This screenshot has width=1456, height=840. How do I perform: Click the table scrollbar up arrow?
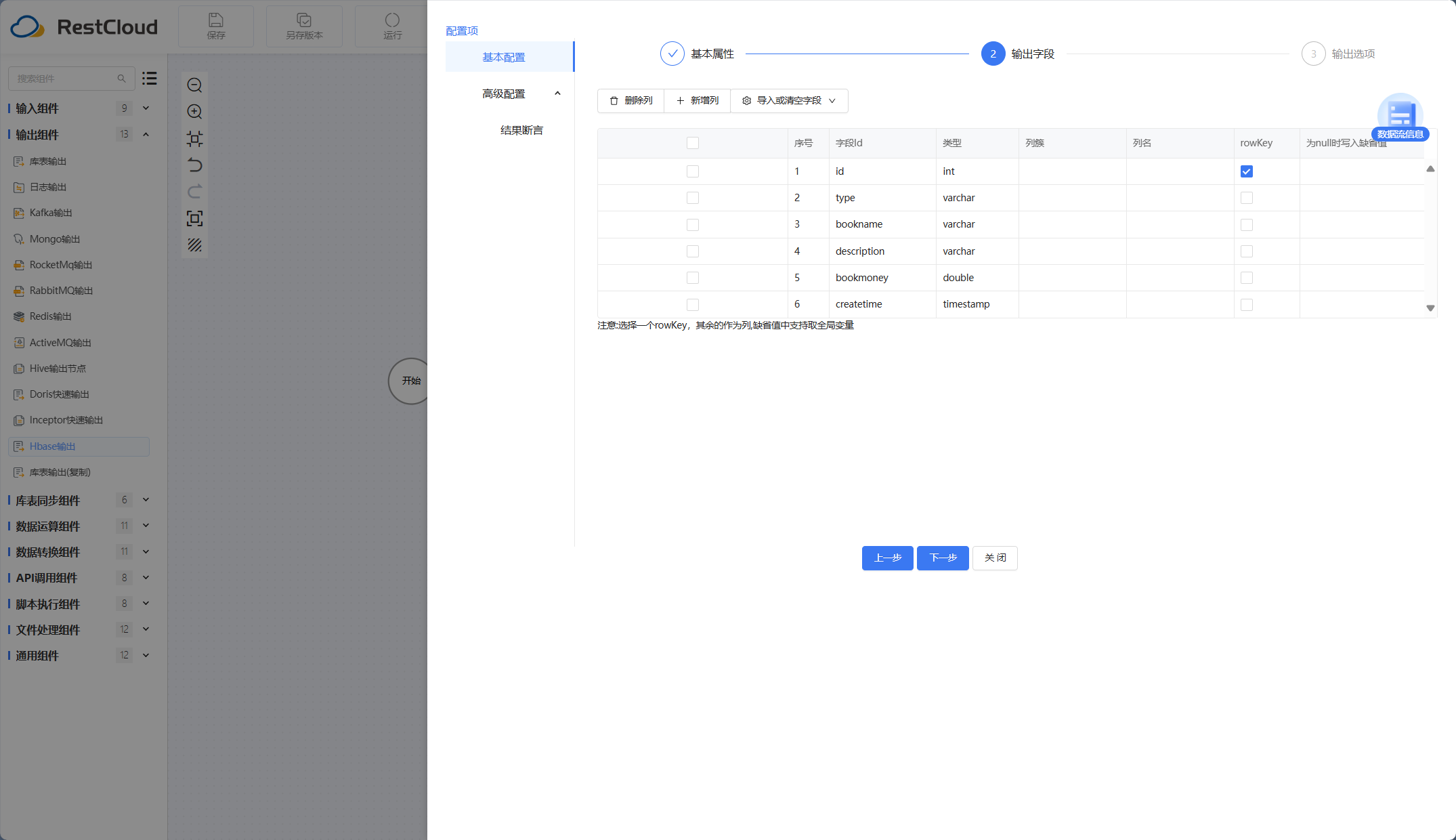click(1430, 169)
